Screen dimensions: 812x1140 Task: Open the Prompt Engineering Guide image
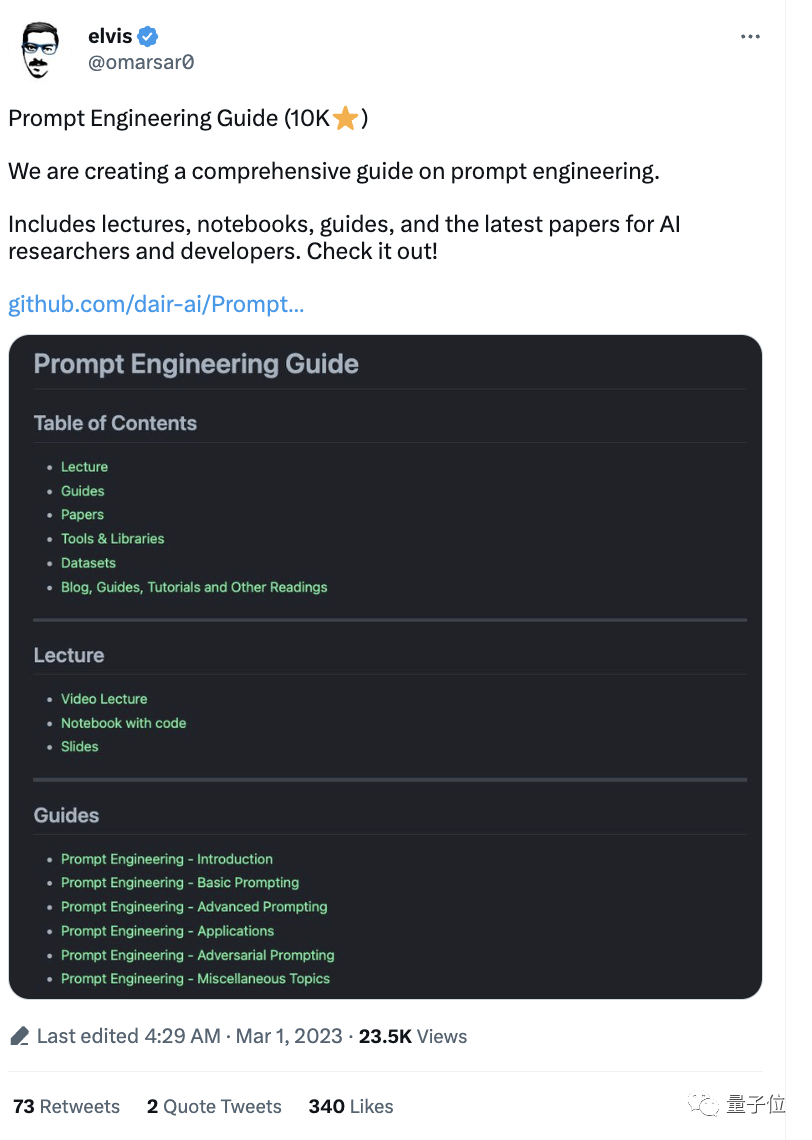click(385, 667)
